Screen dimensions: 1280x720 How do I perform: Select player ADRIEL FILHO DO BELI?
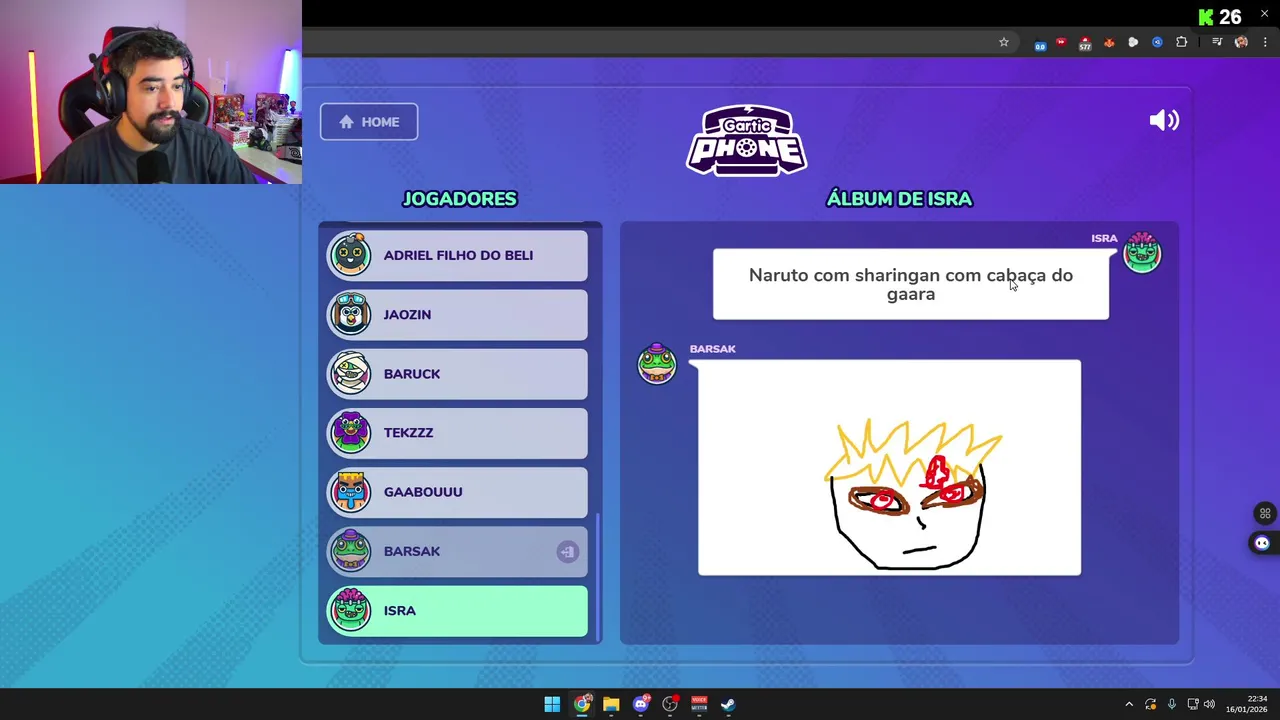pos(458,255)
